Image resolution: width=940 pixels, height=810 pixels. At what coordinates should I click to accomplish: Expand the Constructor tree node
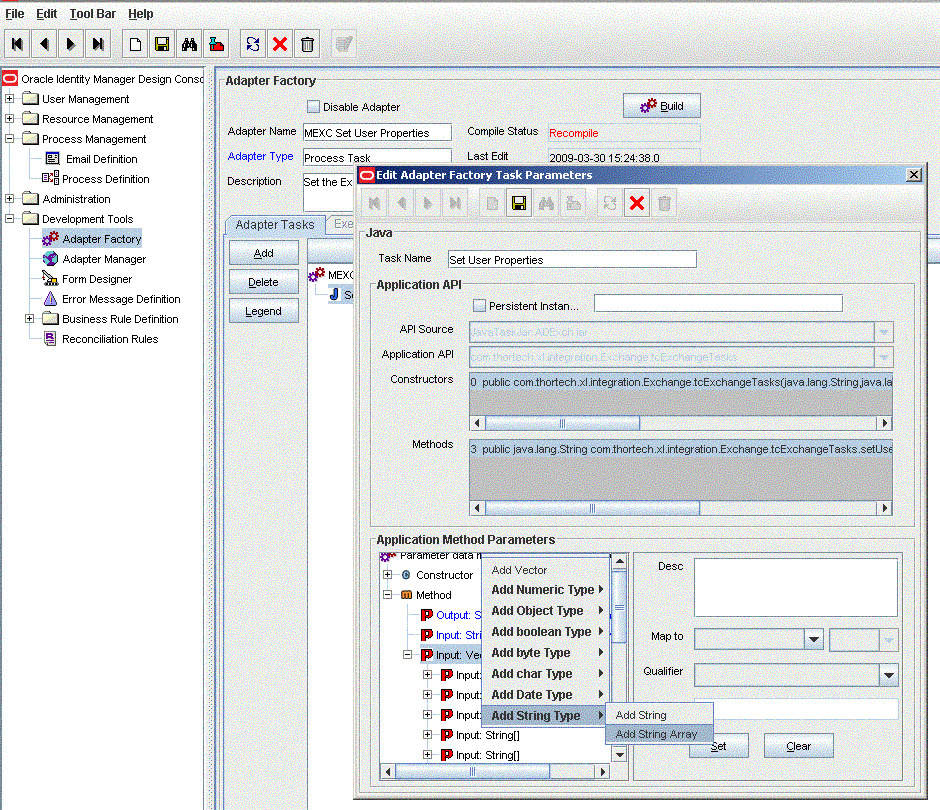click(x=388, y=575)
